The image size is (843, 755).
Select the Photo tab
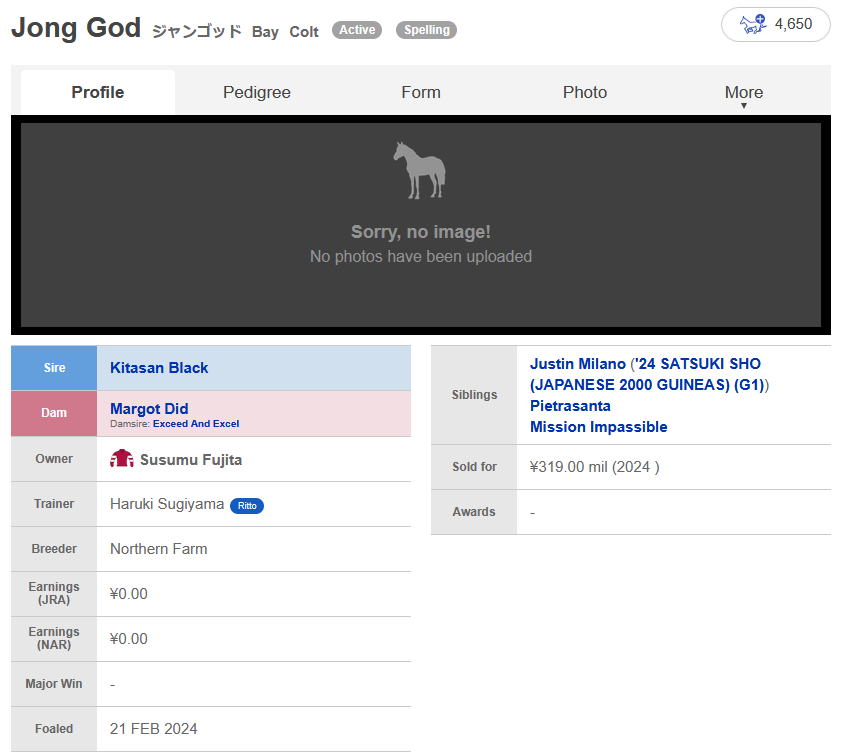pyautogui.click(x=585, y=92)
